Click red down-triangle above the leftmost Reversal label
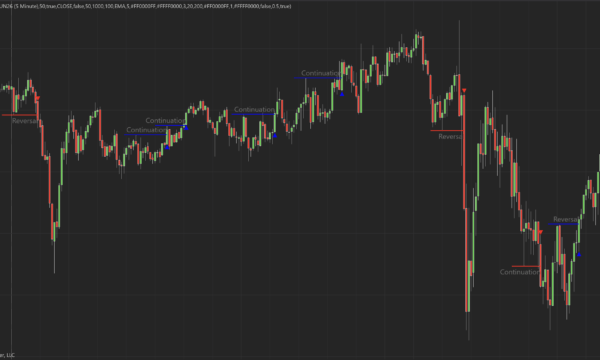 38,98
